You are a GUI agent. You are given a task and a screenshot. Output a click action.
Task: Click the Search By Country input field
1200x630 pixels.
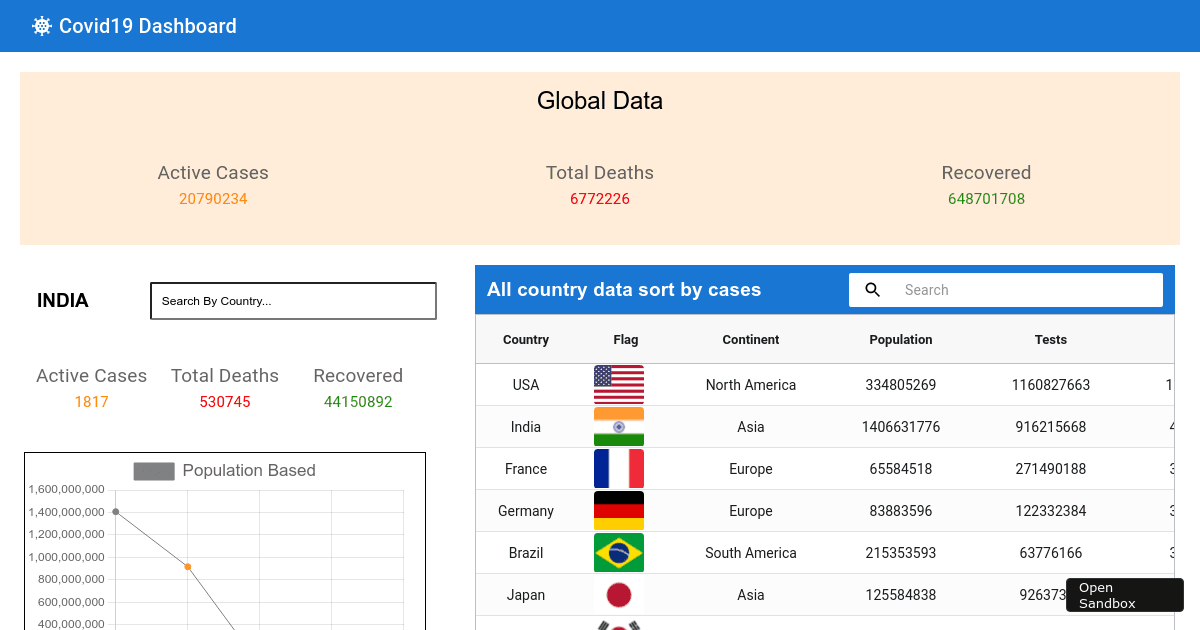coord(293,300)
